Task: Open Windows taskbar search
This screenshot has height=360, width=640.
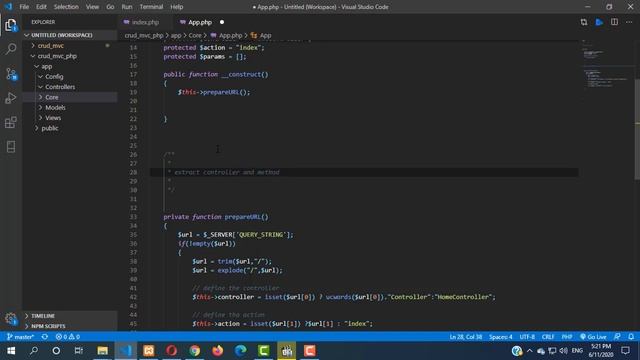Action: 34,351
